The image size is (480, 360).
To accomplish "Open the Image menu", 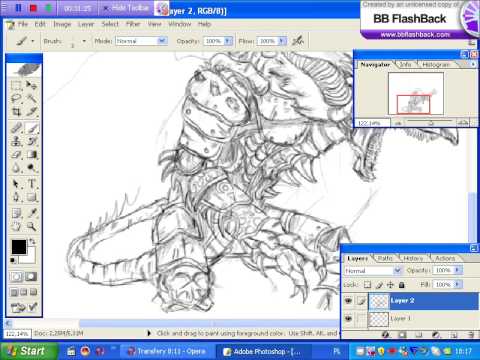I will (x=62, y=24).
